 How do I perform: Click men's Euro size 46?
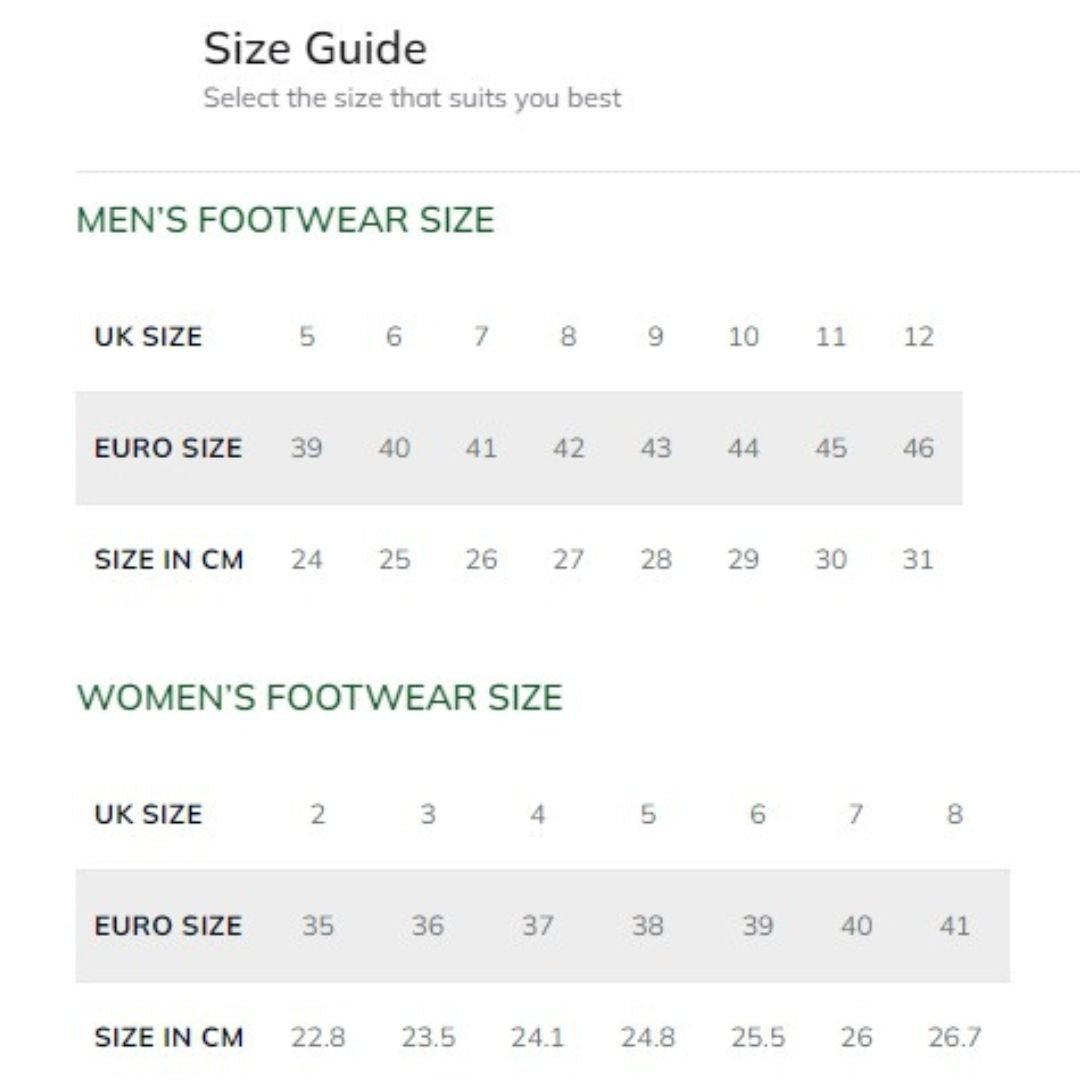(918, 448)
